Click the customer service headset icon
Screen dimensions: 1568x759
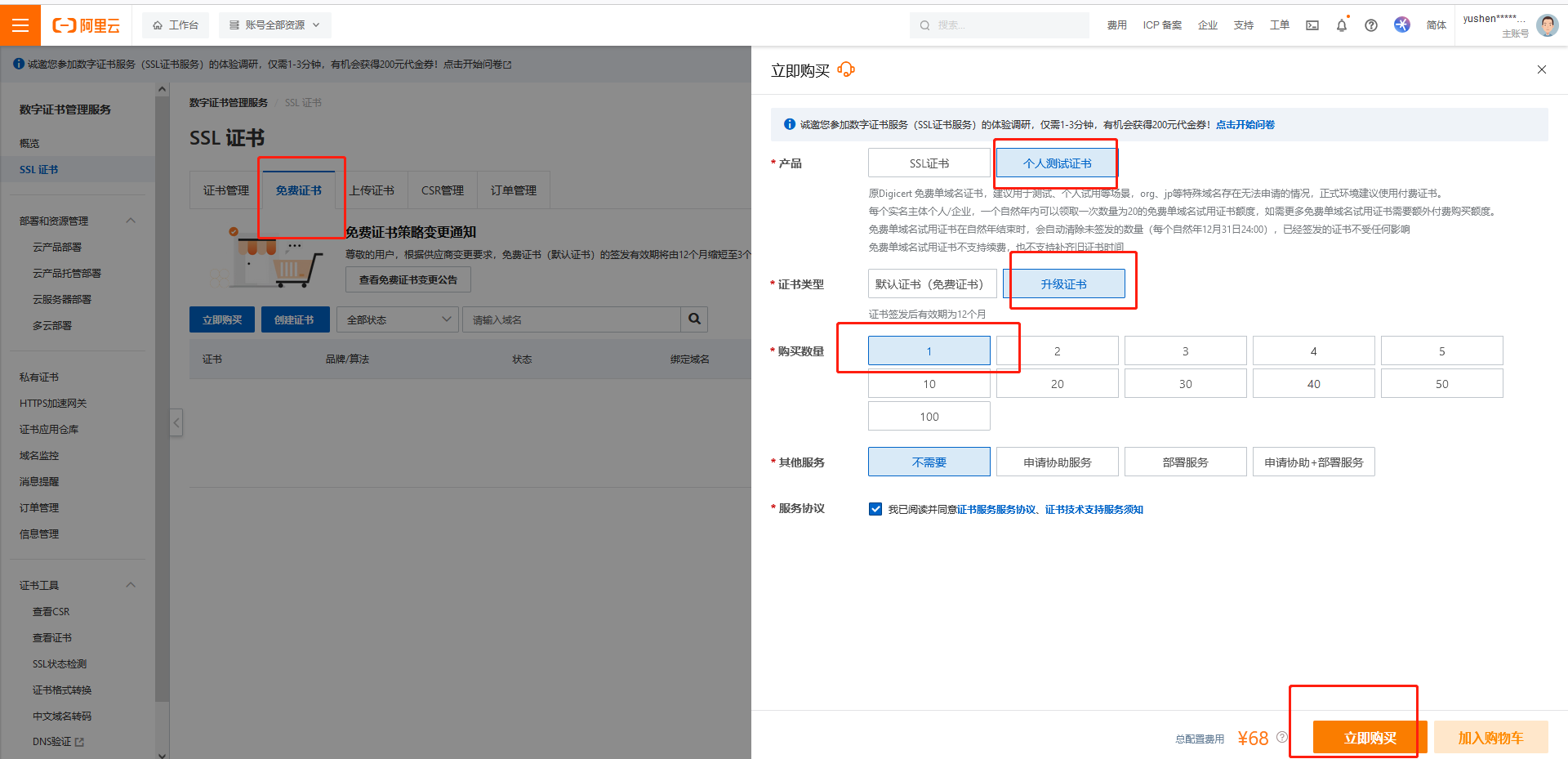(x=846, y=69)
